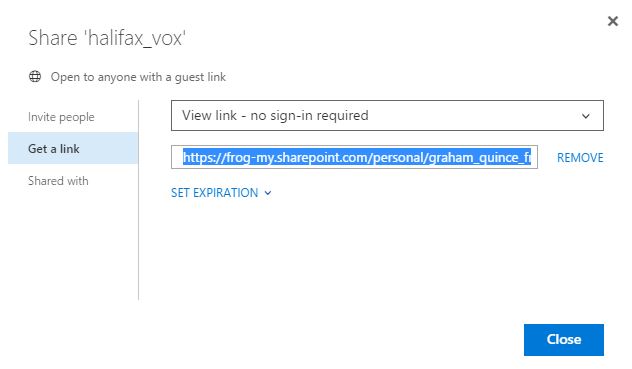Viewport: 632px width, 369px height.
Task: Switch to the Invite people tab
Action: (x=61, y=117)
